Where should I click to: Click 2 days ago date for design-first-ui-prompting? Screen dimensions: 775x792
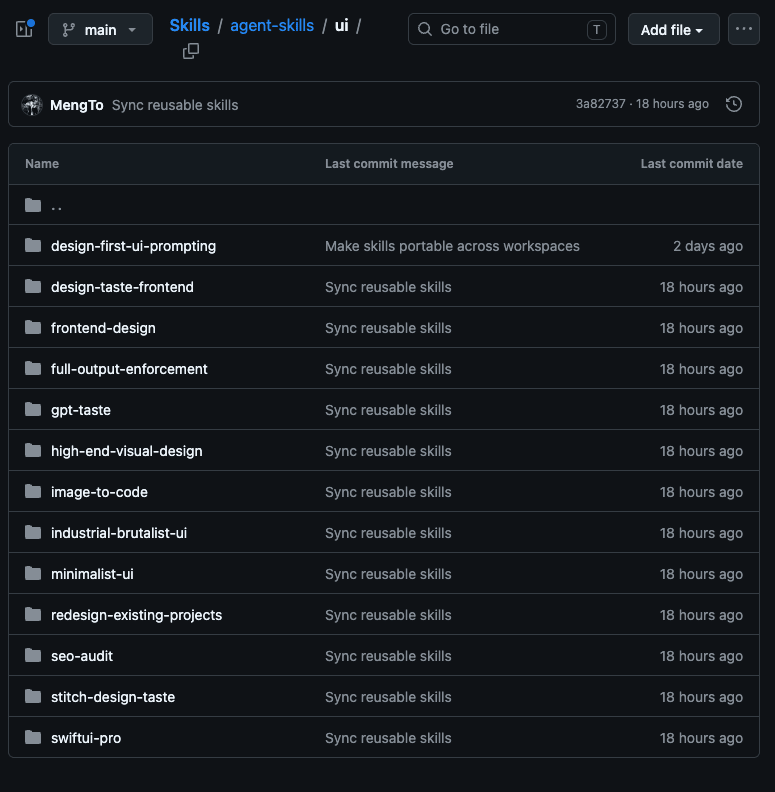click(708, 246)
